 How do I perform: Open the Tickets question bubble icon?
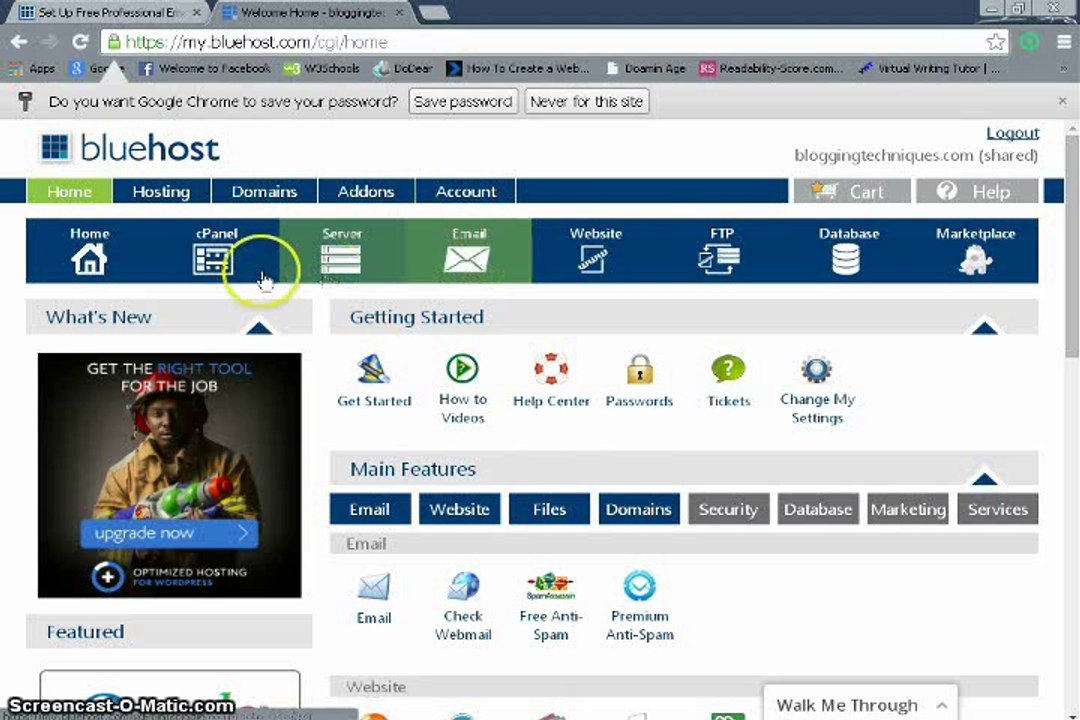[728, 369]
